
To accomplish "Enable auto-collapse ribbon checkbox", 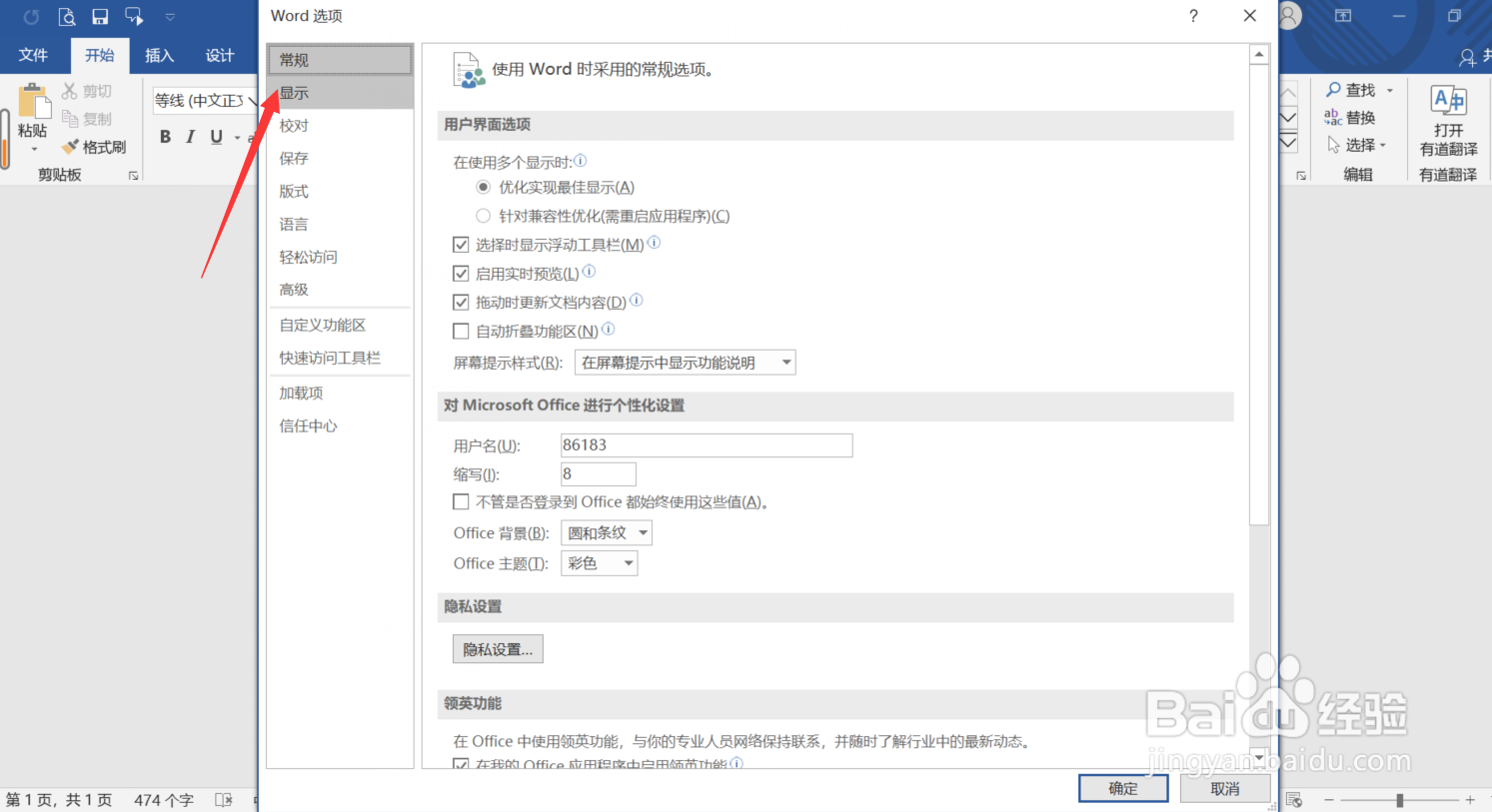I will coord(461,332).
